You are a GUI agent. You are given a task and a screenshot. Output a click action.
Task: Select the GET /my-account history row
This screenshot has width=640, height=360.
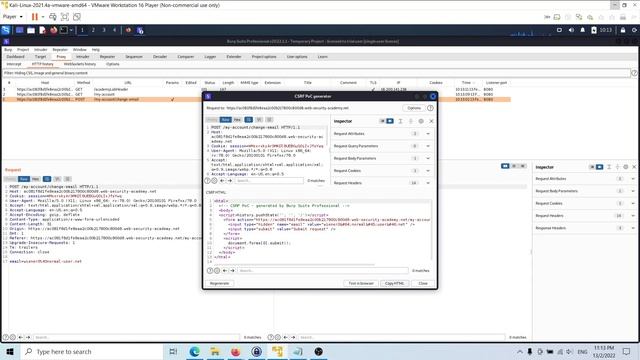pos(256,94)
